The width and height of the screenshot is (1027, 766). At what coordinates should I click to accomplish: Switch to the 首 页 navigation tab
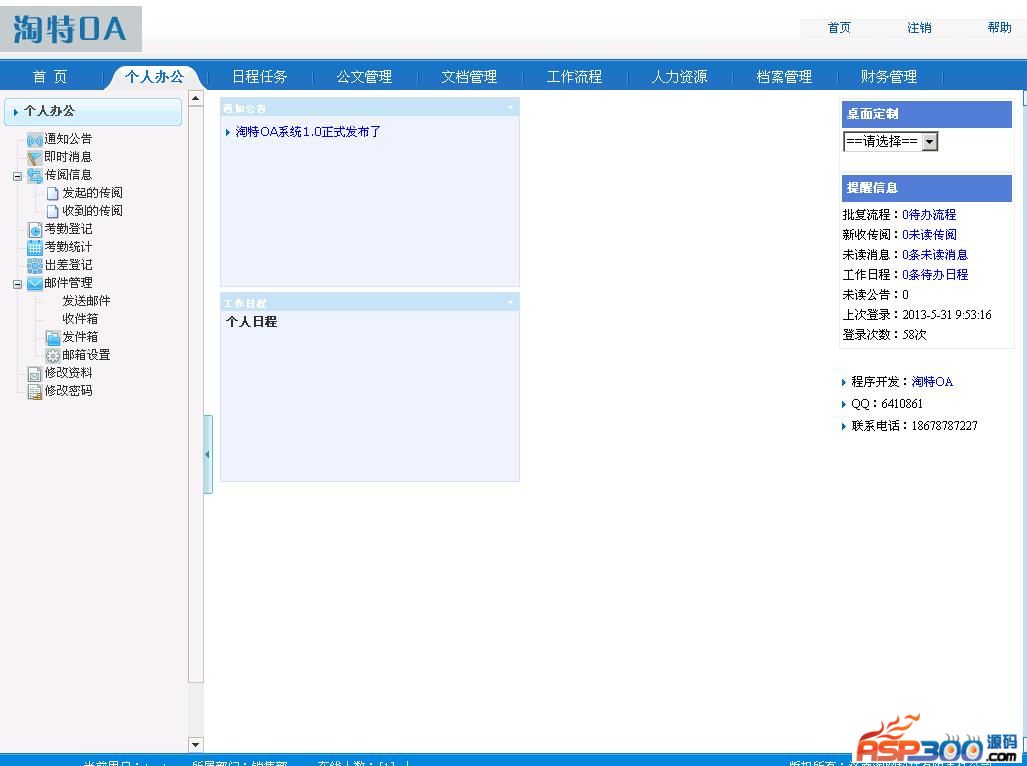click(50, 77)
